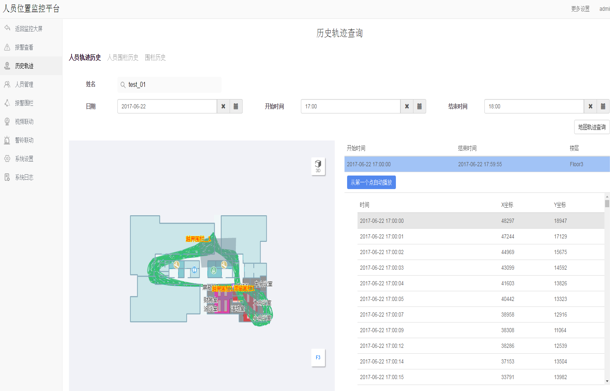
Task: Select the point row 2017-06-22 17:00:05
Action: pyautogui.click(x=481, y=299)
